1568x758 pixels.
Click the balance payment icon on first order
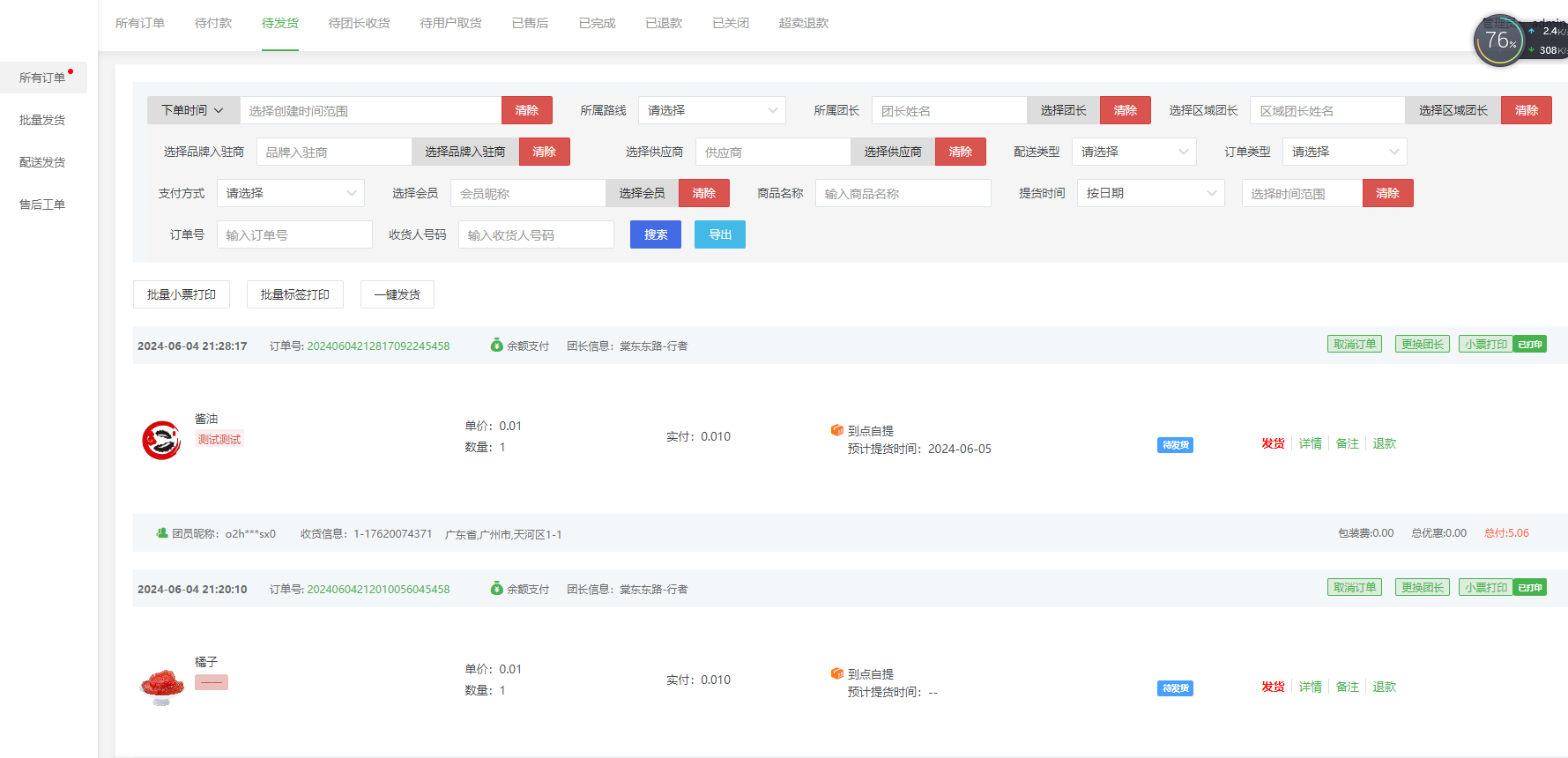496,346
